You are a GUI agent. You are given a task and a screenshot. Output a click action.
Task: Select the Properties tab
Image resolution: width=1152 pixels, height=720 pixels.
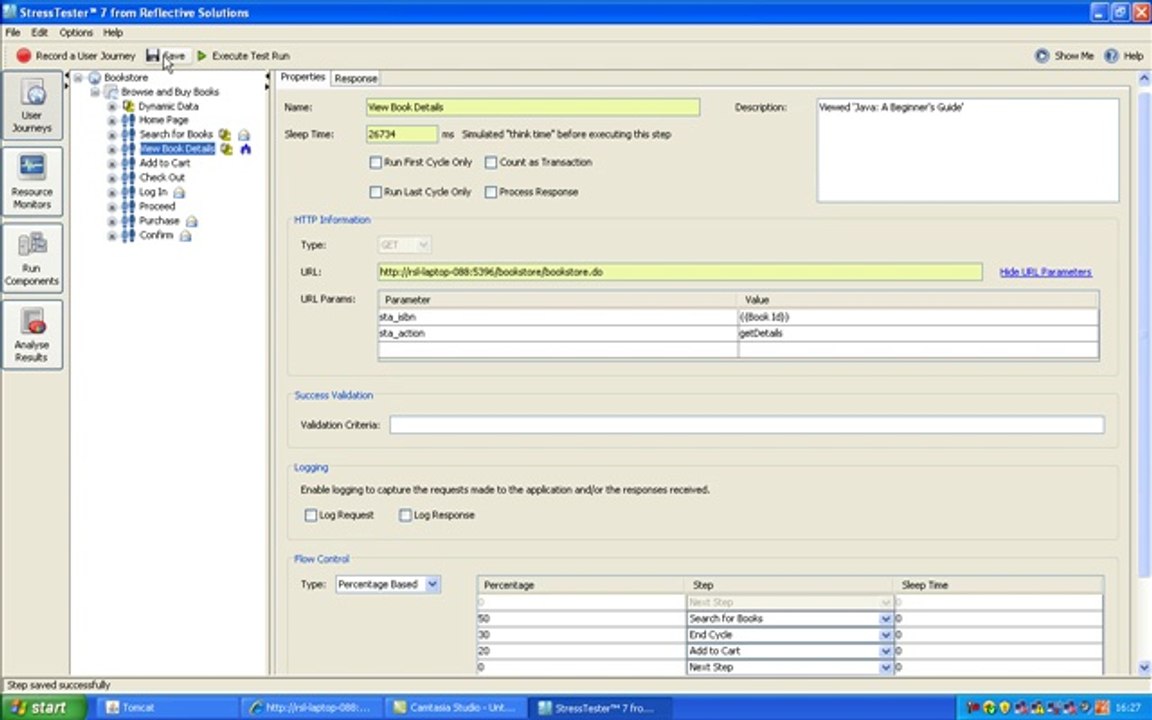pyautogui.click(x=303, y=77)
